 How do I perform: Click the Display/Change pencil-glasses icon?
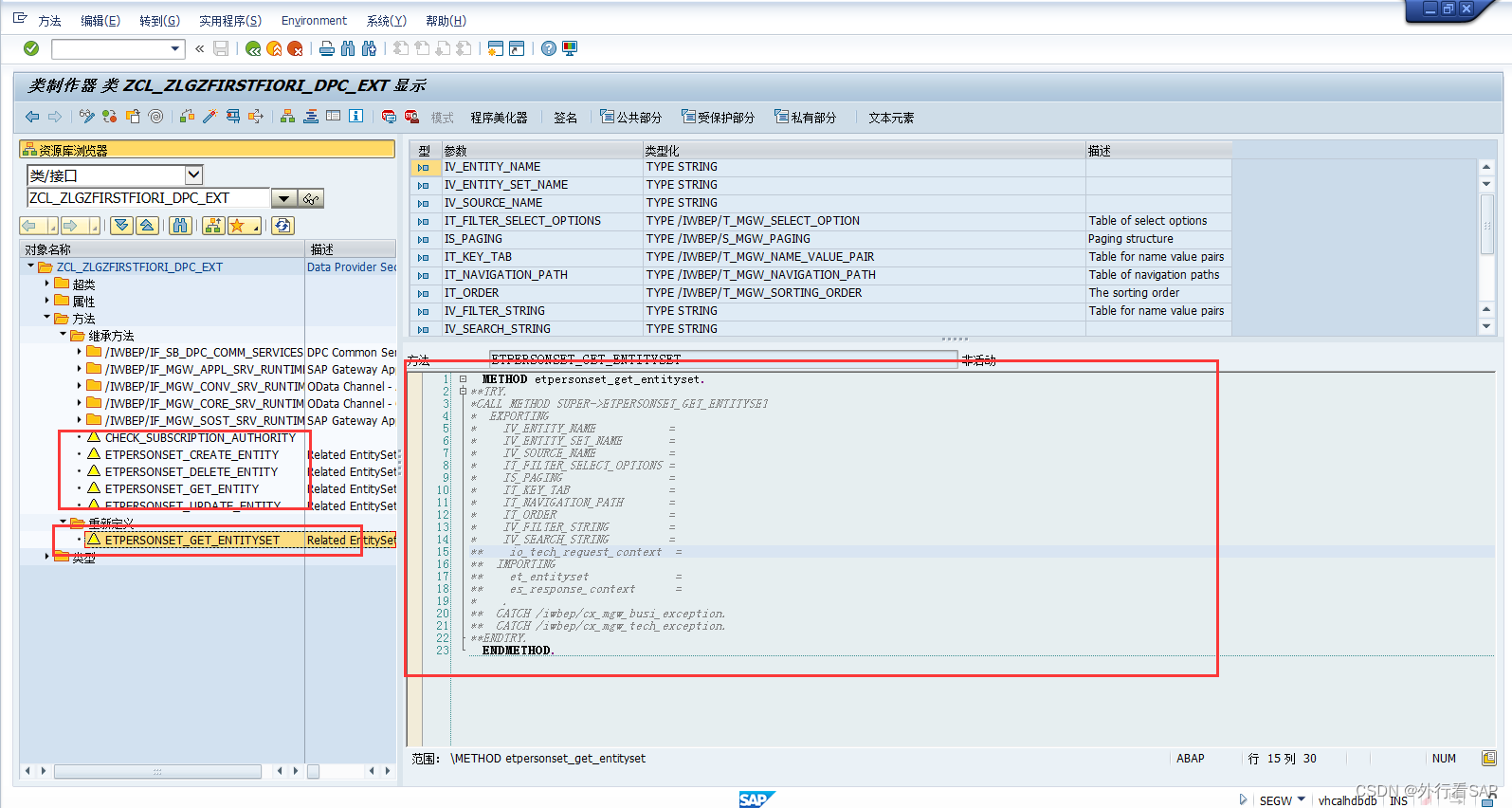(x=87, y=117)
